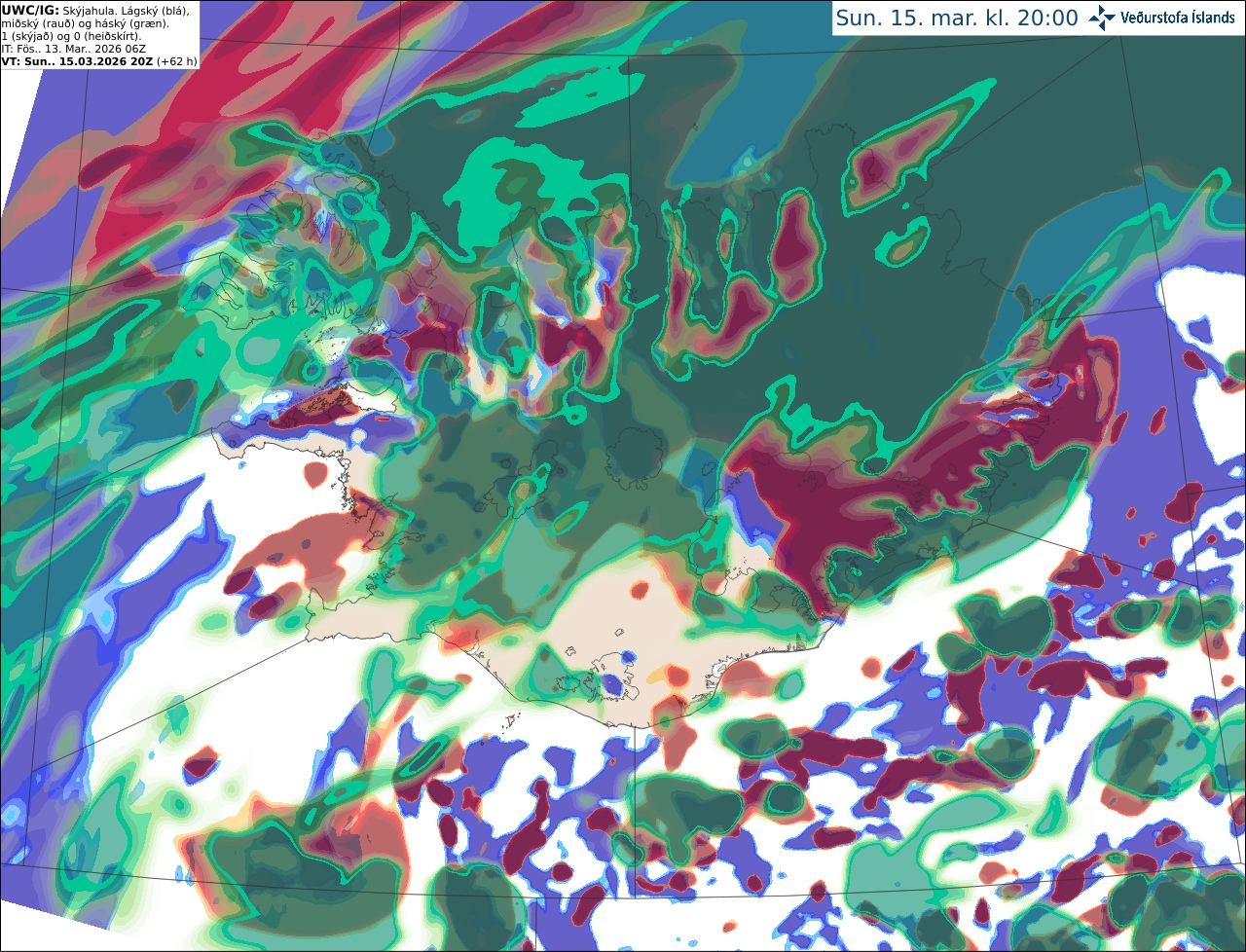Click the 'Sun. 15. mar. kl. 20:00' date label
The height and width of the screenshot is (952, 1246).
click(x=957, y=18)
